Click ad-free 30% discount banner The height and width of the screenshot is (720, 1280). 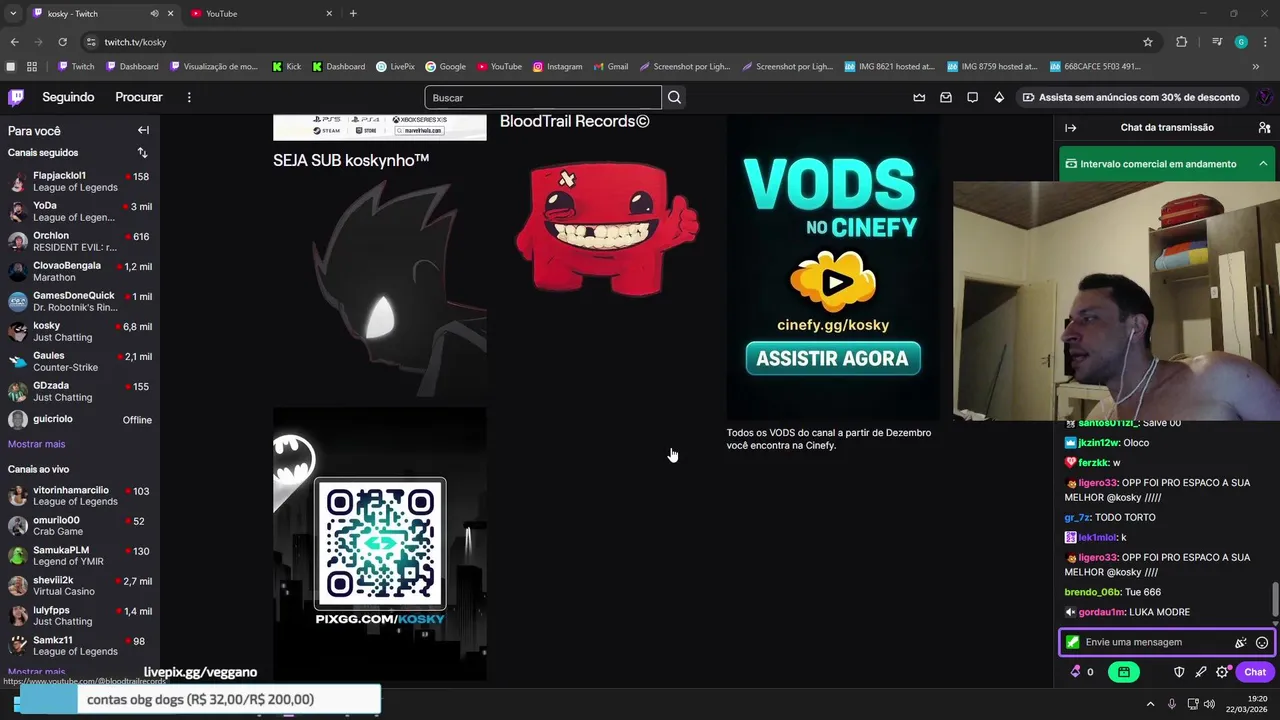coord(1131,97)
